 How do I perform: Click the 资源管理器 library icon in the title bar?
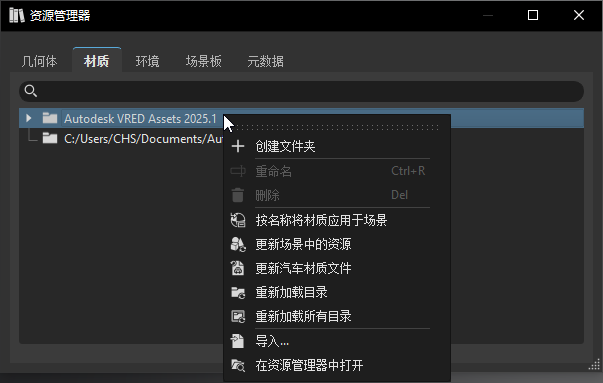point(17,15)
